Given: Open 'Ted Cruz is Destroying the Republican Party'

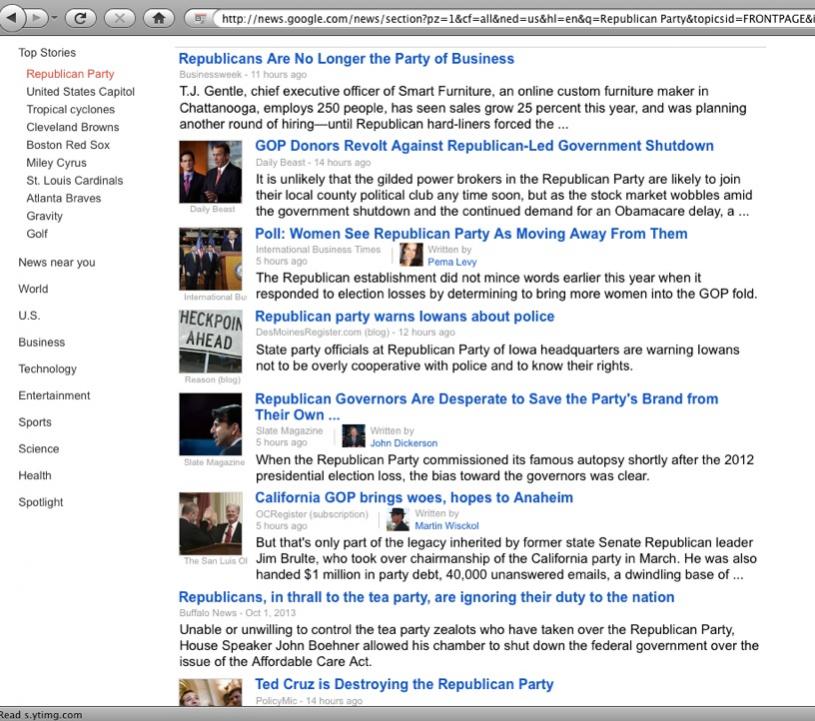Looking at the screenshot, I should click(404, 684).
